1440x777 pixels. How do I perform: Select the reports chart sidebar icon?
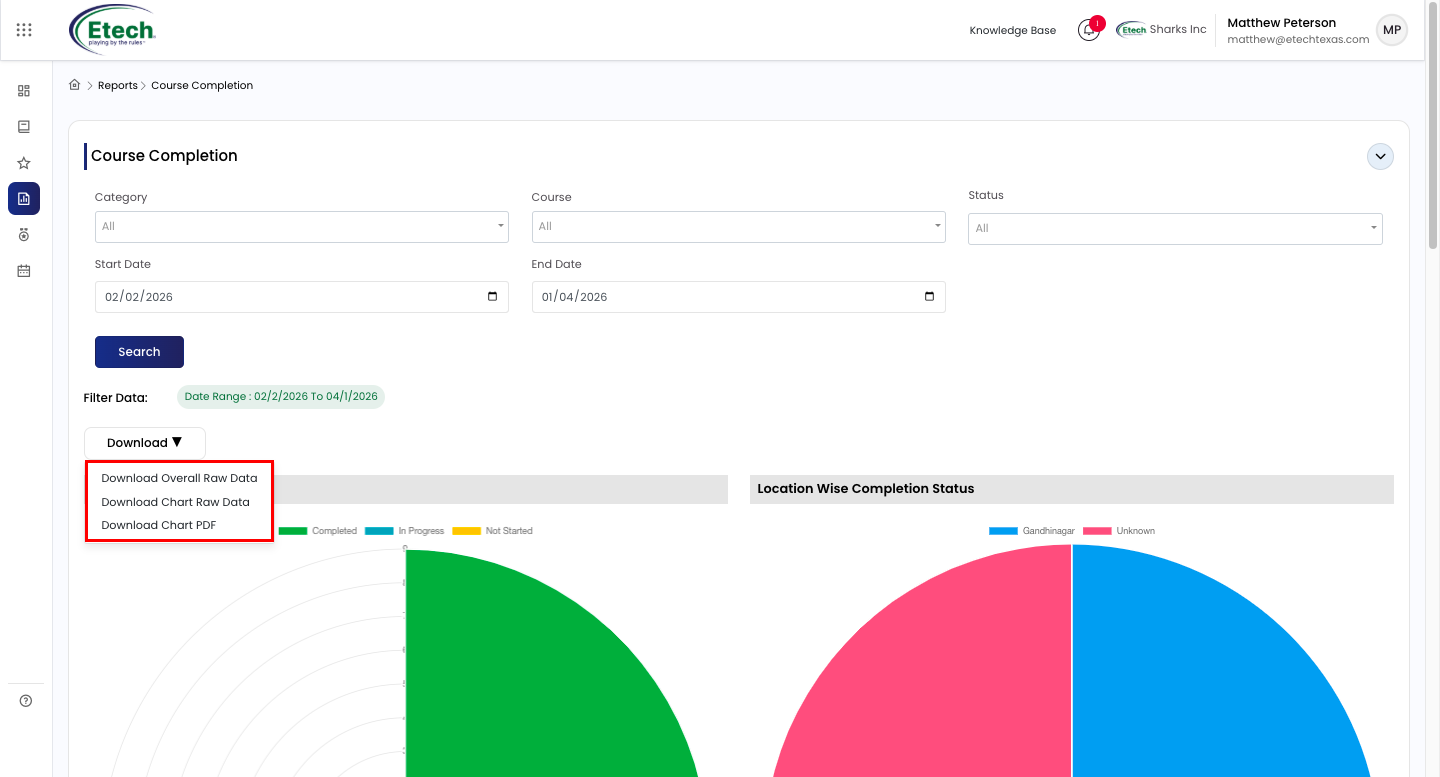pos(24,199)
